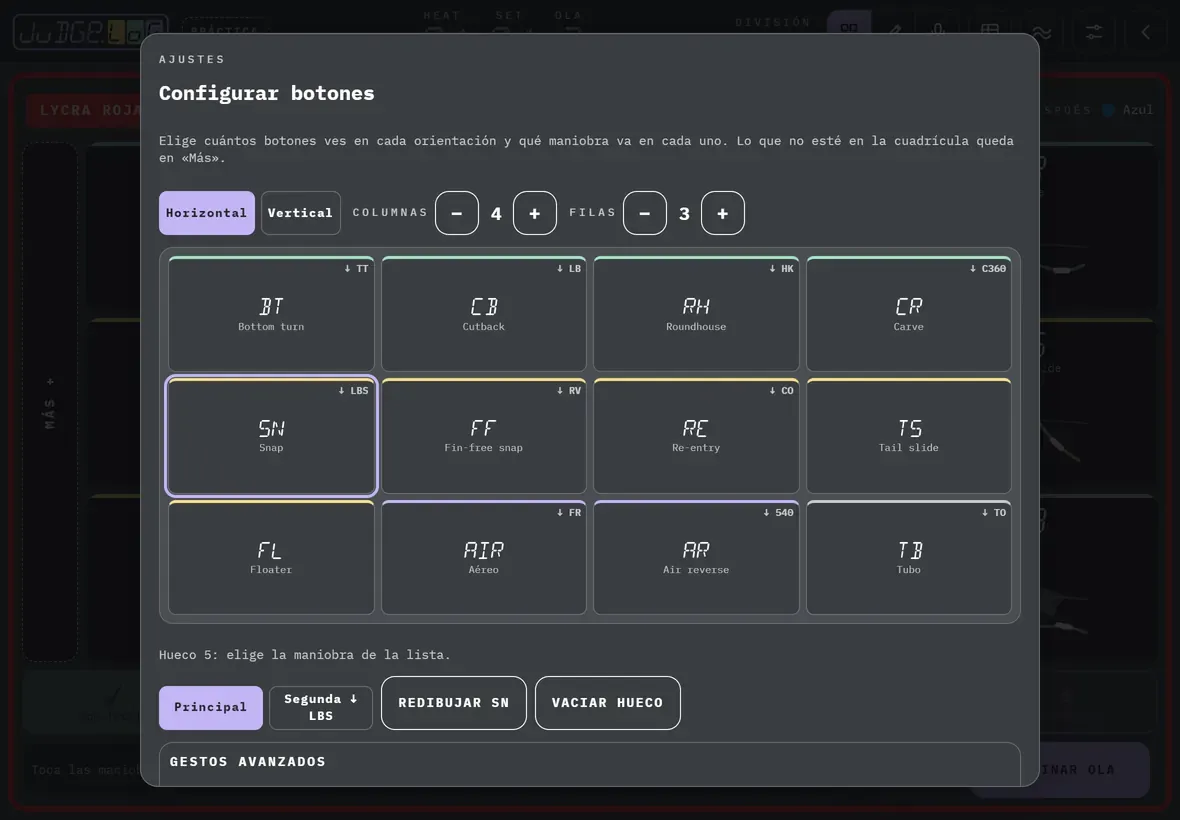Open the sliders settings icon in background toolbar

click(1093, 32)
